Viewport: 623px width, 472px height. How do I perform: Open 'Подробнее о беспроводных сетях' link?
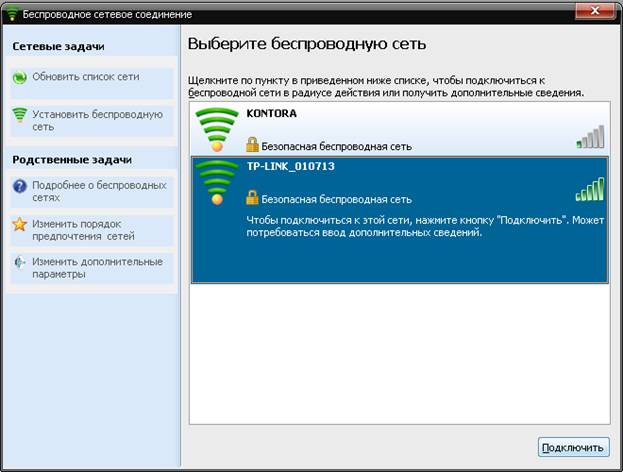click(x=99, y=191)
